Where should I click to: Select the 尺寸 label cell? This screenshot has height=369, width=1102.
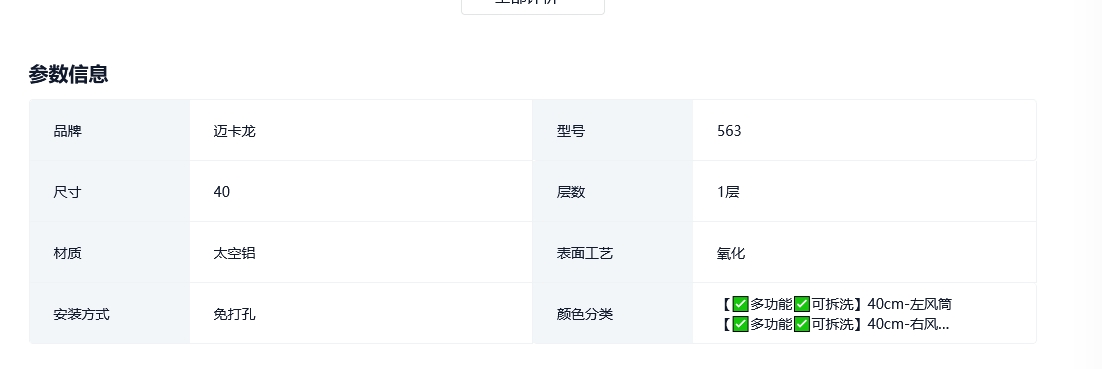110,192
